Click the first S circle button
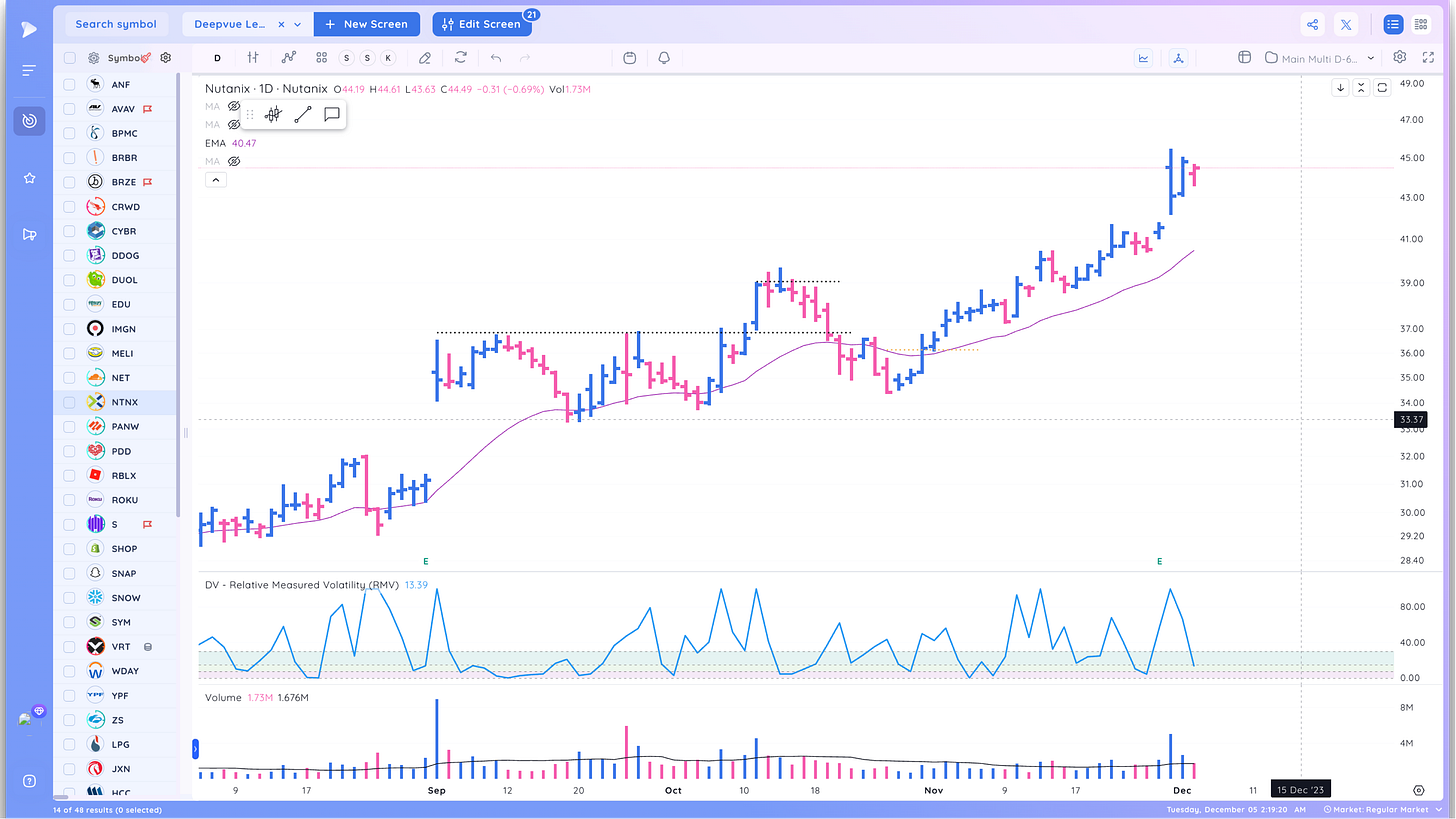Screen dimensions: 1456x819 [346, 58]
